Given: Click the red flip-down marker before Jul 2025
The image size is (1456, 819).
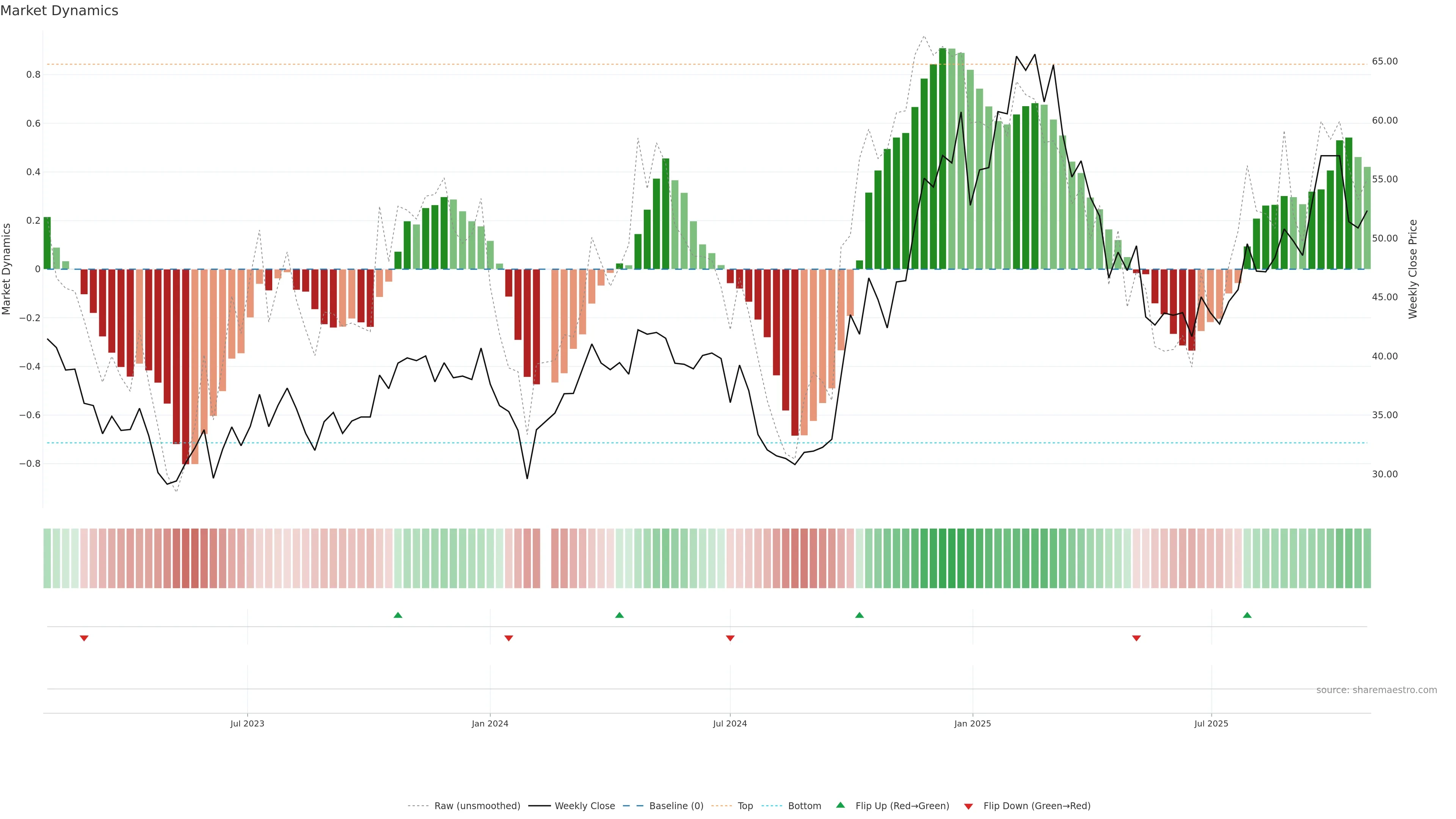Looking at the screenshot, I should coord(1137,638).
